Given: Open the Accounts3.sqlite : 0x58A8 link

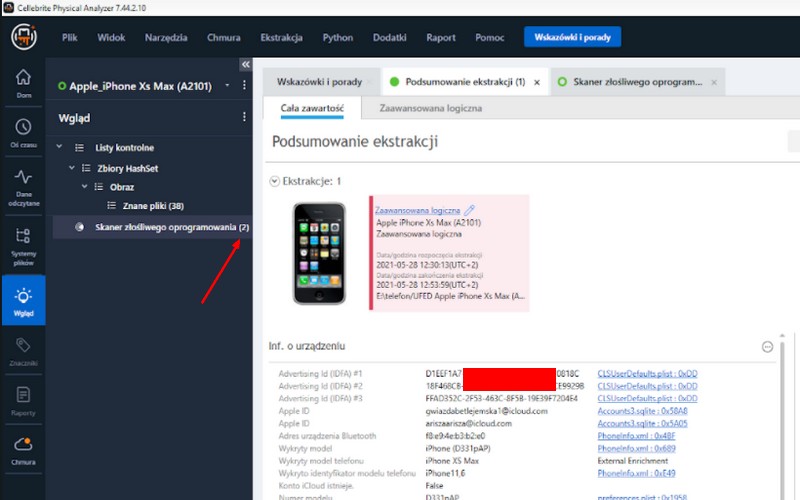Looking at the screenshot, I should point(642,411).
